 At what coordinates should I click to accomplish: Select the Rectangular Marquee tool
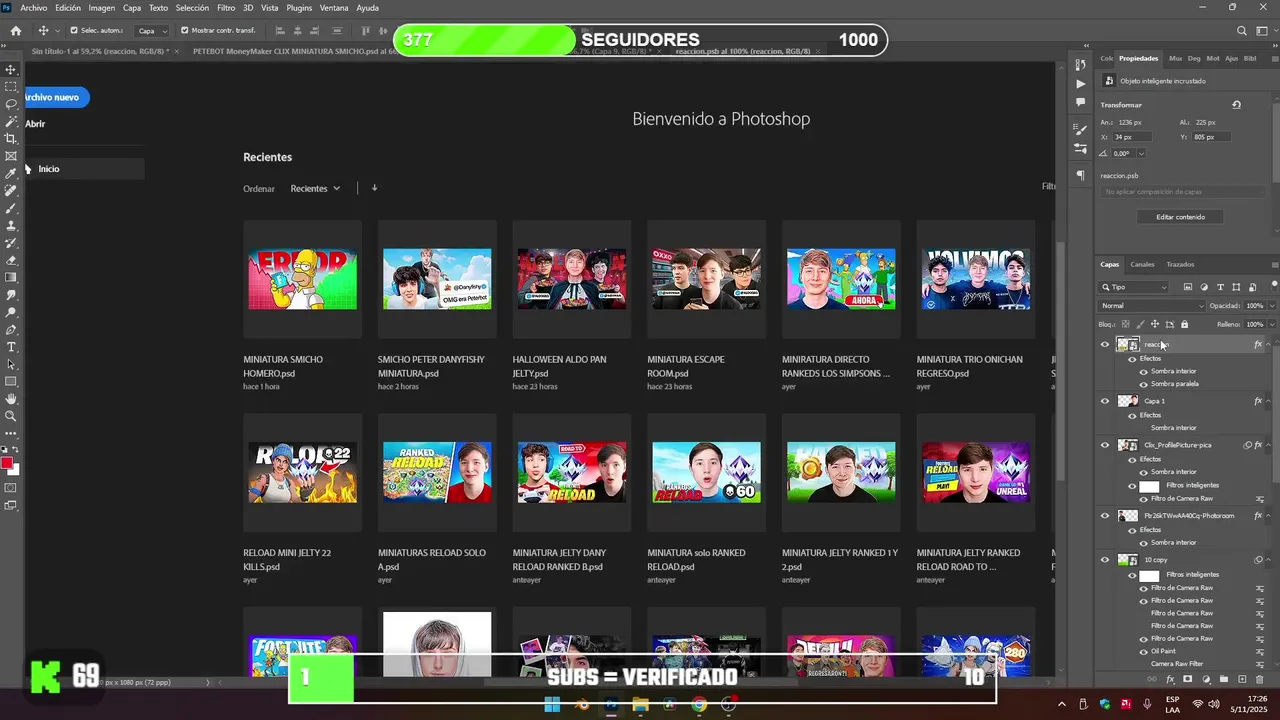coord(11,87)
